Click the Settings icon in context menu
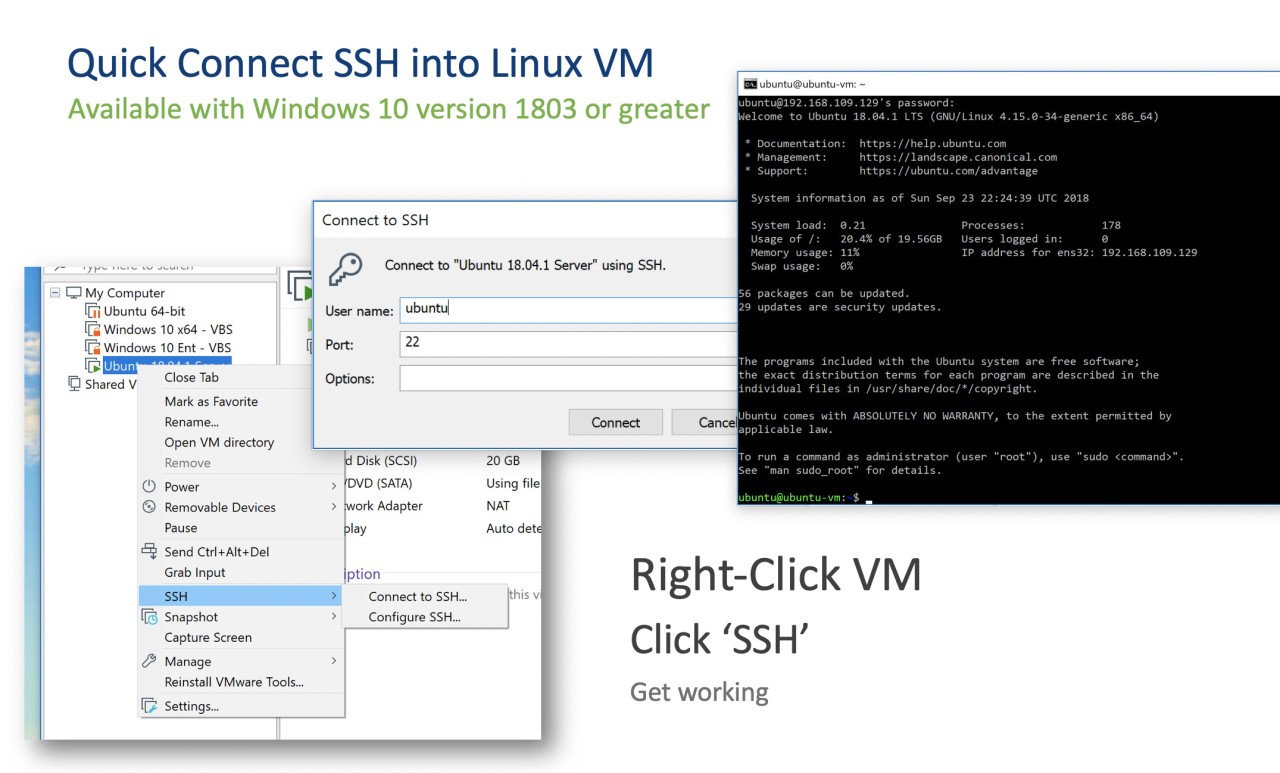1280x773 pixels. pos(149,706)
